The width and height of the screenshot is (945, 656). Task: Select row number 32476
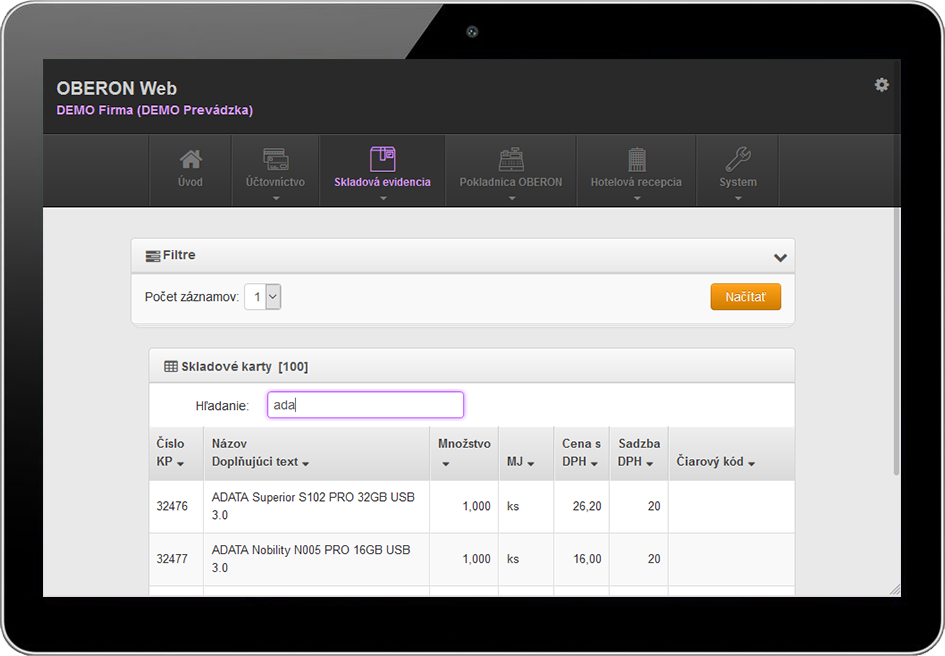click(172, 506)
